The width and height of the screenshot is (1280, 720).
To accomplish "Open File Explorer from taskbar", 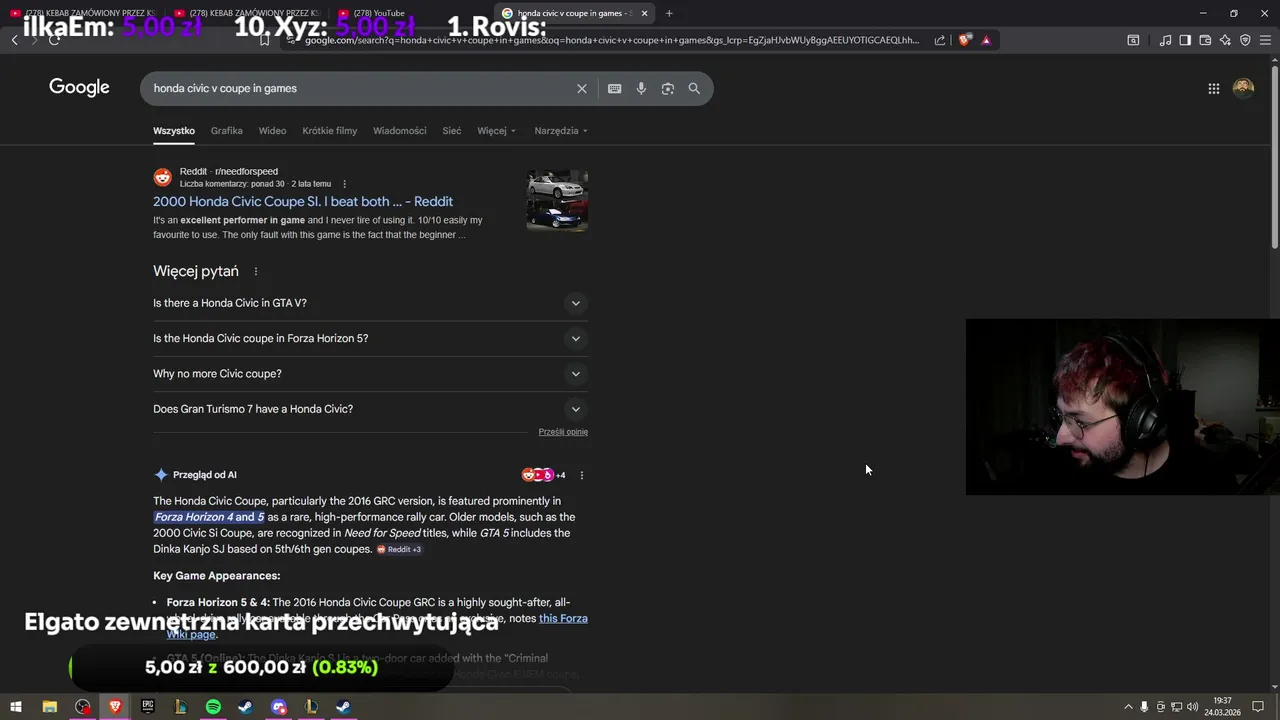I will 49,707.
